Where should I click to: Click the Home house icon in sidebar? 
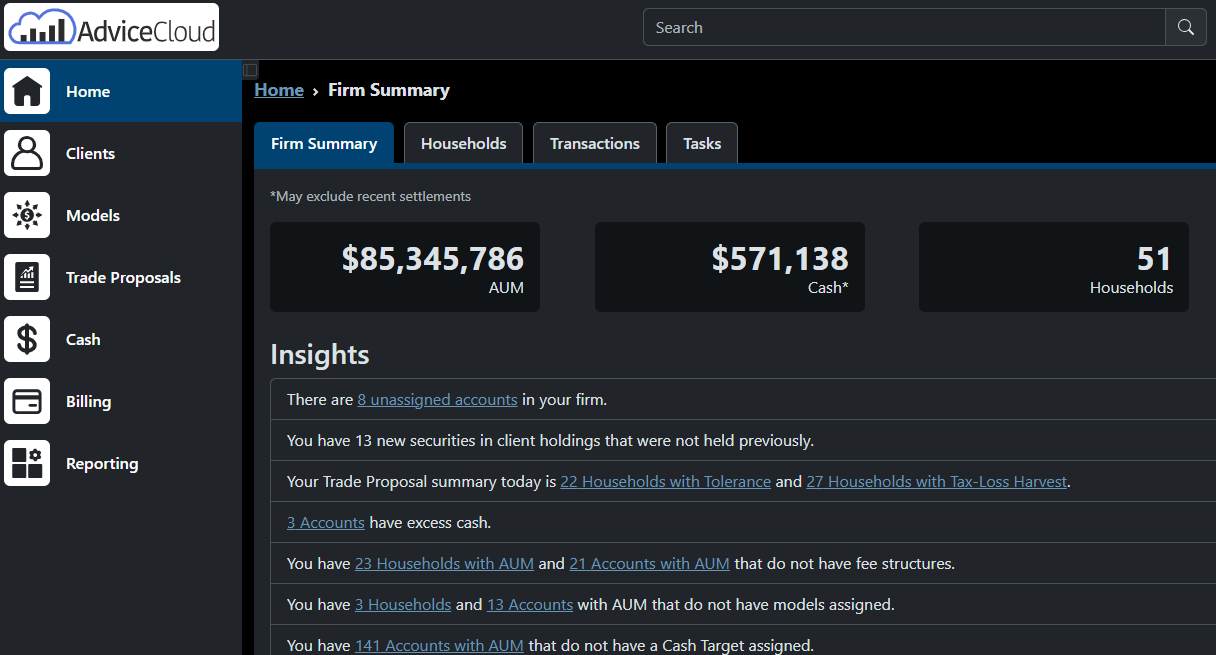tap(27, 91)
